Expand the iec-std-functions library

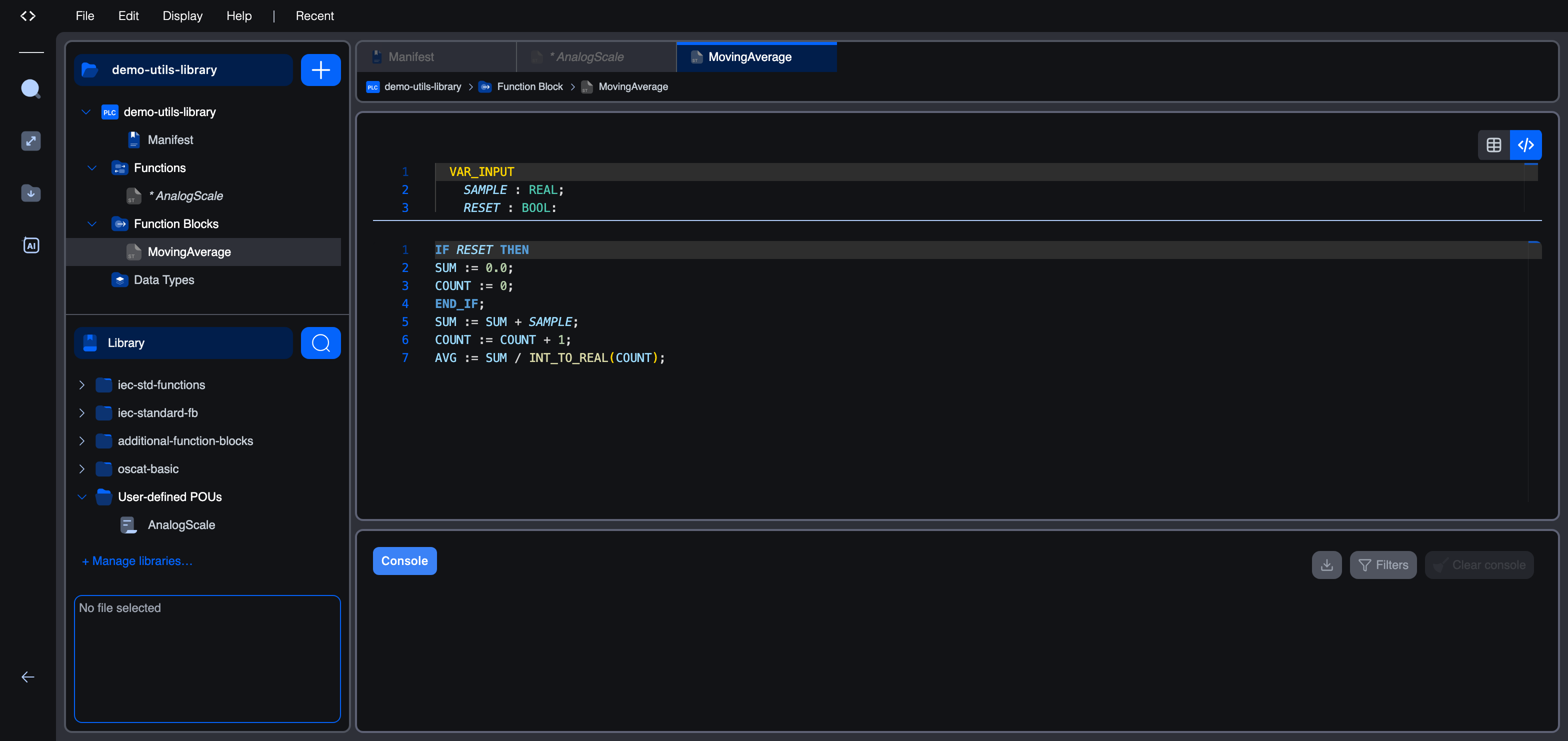(x=81, y=385)
